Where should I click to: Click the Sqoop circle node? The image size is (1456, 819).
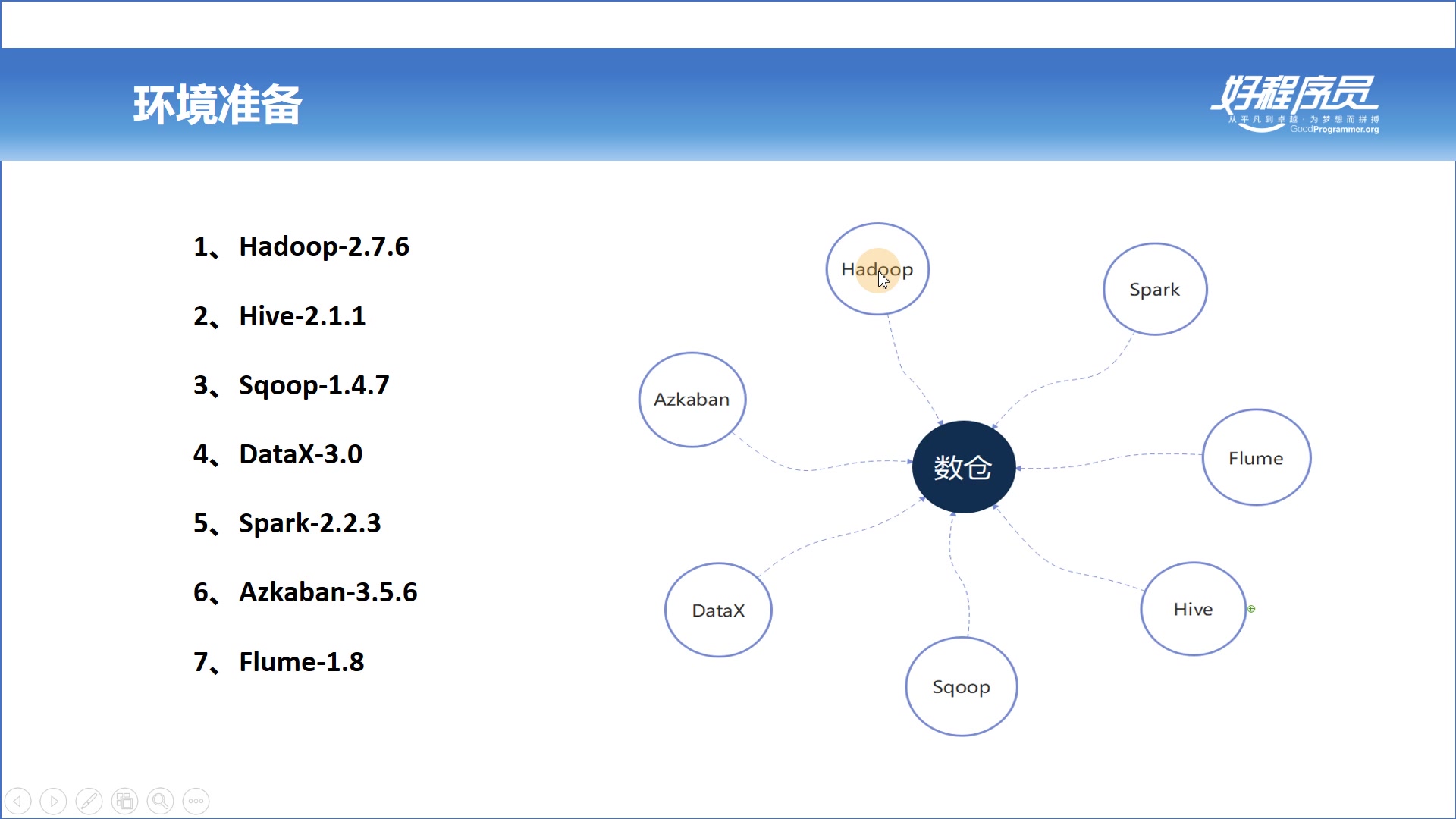pyautogui.click(x=961, y=686)
